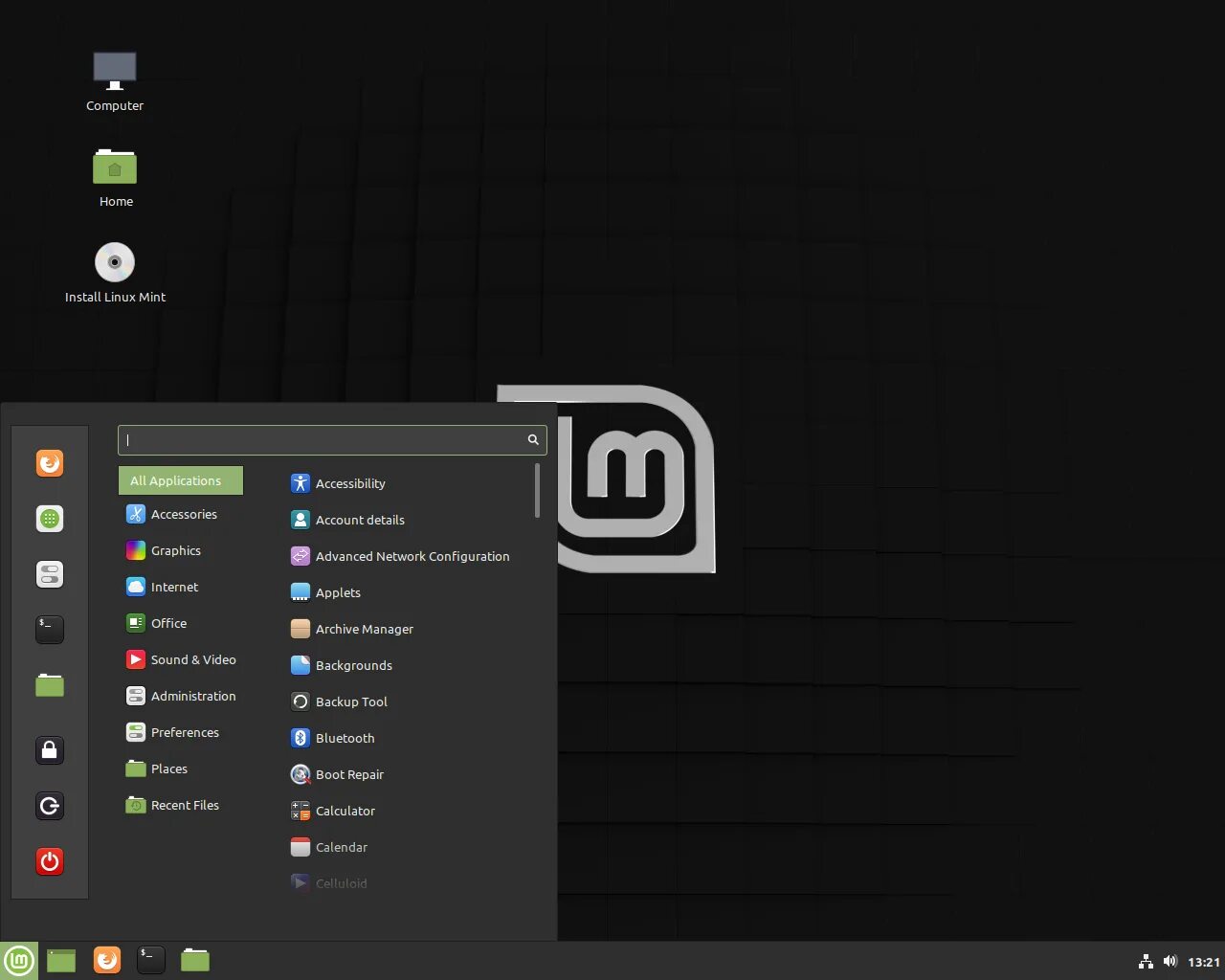
Task: Open Firefox from the menu favorites sidebar
Action: (50, 463)
